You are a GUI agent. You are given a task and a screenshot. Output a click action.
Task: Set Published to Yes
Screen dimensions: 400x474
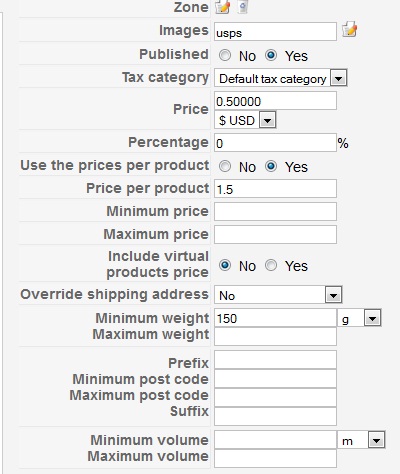(x=271, y=55)
